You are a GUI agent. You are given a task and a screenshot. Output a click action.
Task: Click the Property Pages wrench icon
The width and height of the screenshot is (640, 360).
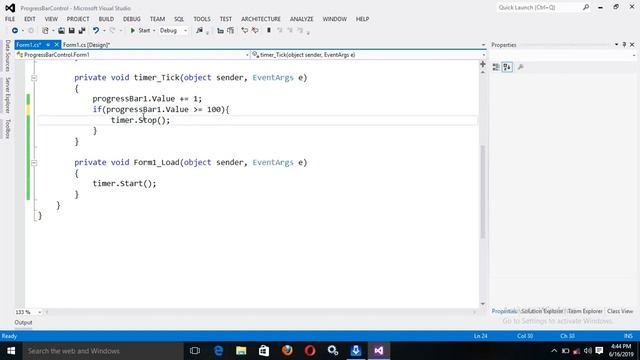520,67
